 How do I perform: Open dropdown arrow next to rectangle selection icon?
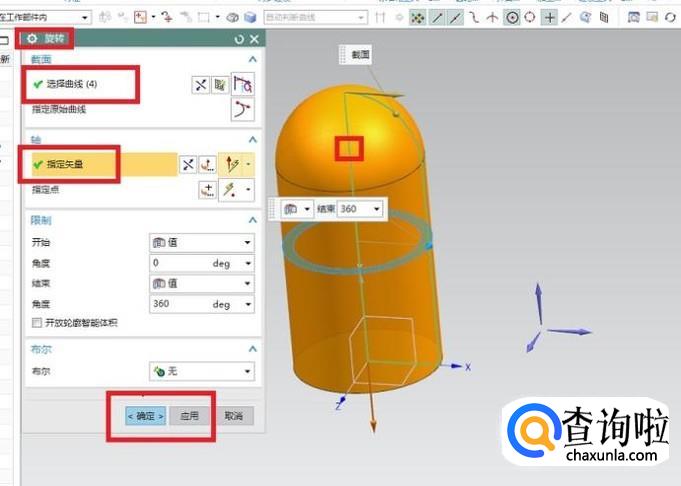[x=218, y=17]
